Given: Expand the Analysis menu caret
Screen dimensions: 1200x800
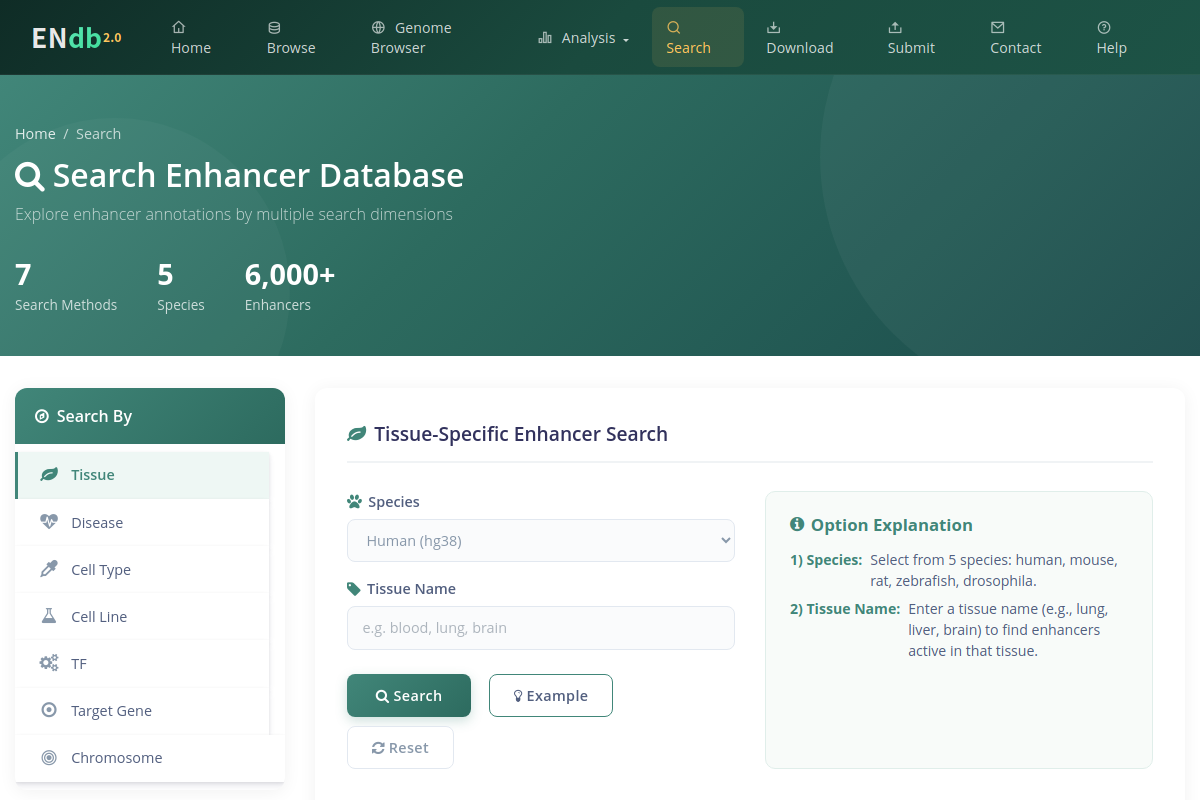Looking at the screenshot, I should tap(626, 40).
